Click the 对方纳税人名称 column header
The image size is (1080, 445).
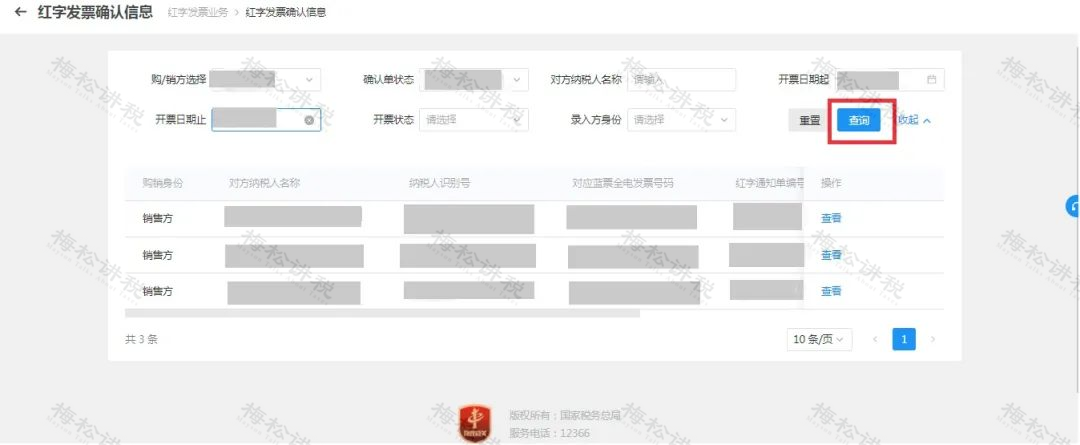(x=264, y=183)
